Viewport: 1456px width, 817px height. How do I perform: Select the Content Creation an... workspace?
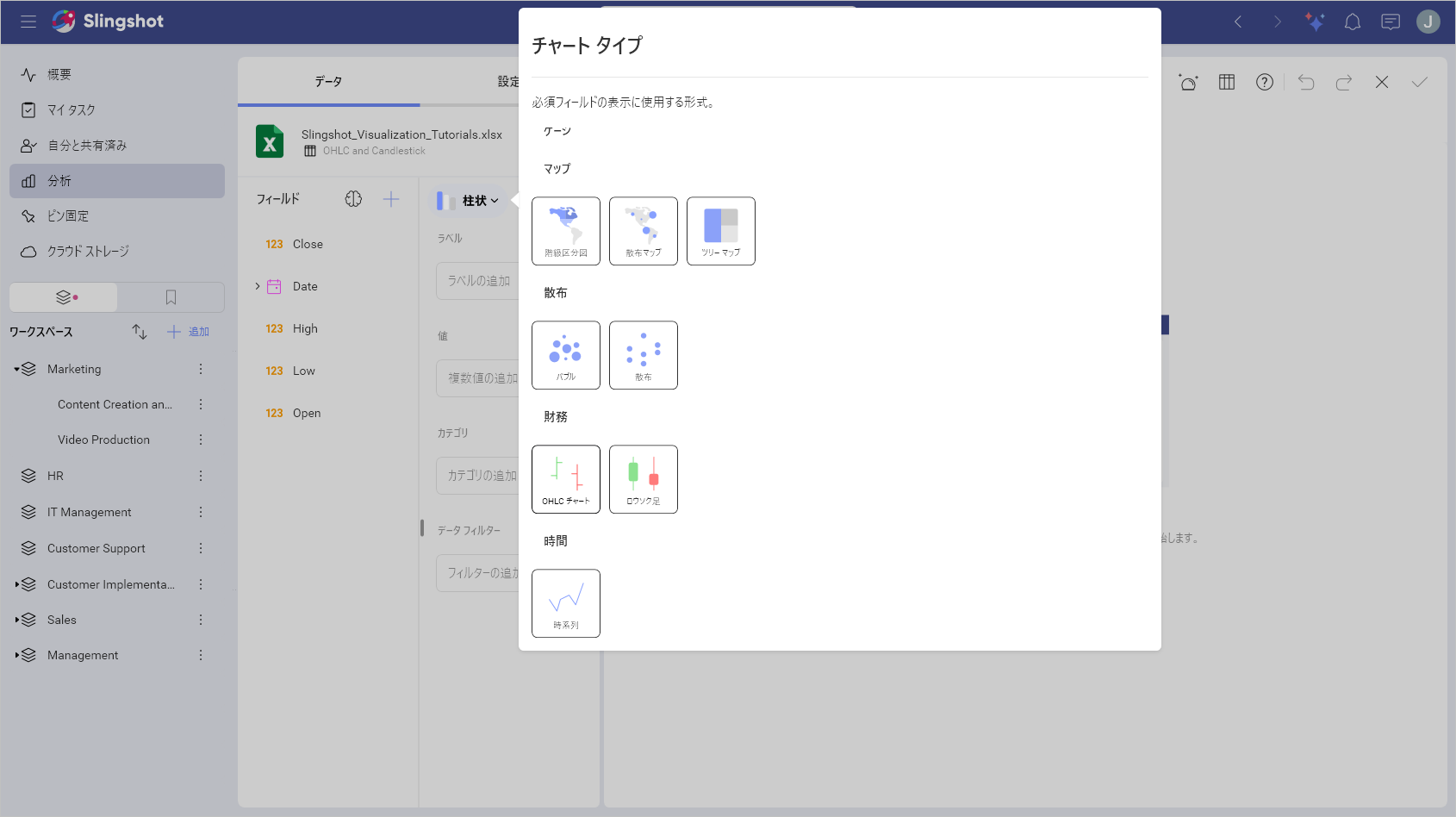[115, 404]
